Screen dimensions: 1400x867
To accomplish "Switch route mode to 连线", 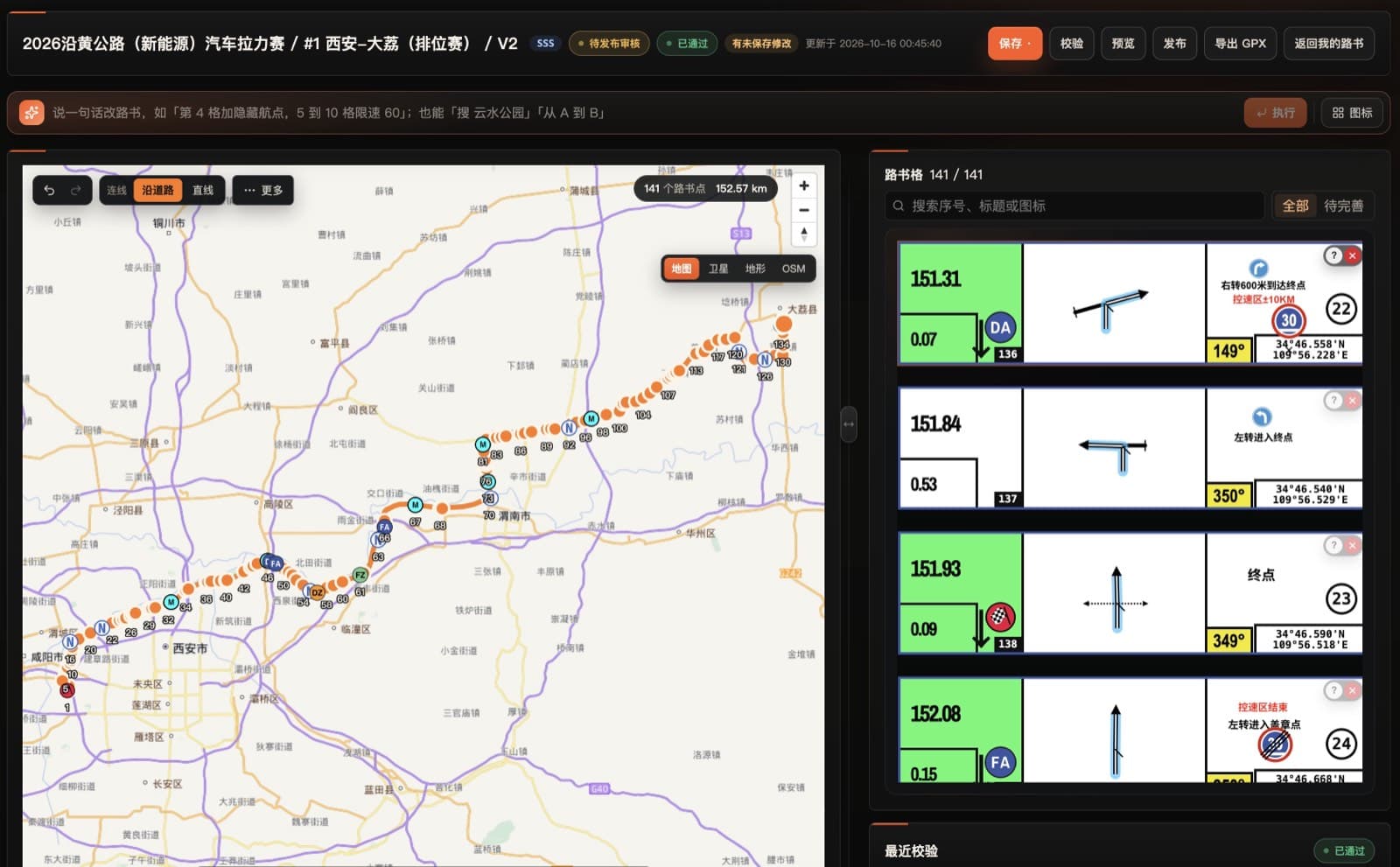I will click(x=116, y=190).
